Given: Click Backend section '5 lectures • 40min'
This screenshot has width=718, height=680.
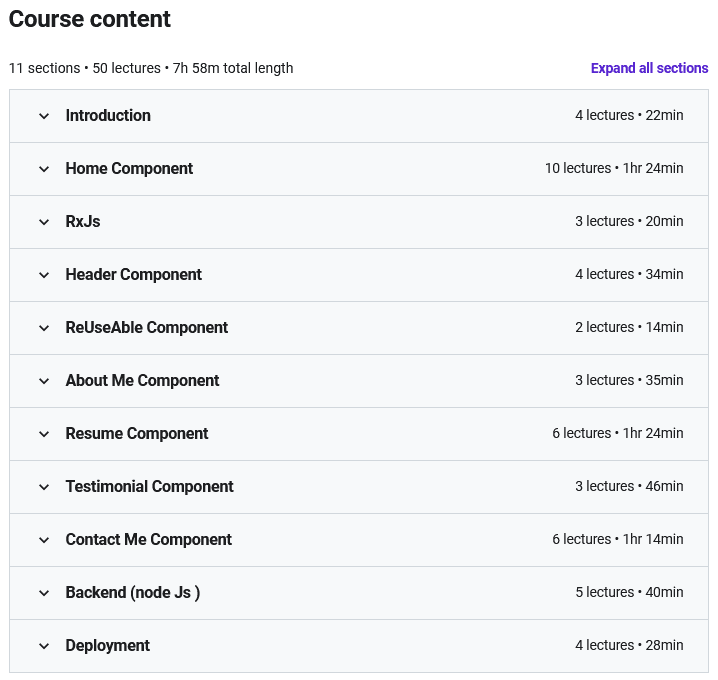Looking at the screenshot, I should click(x=629, y=593).
